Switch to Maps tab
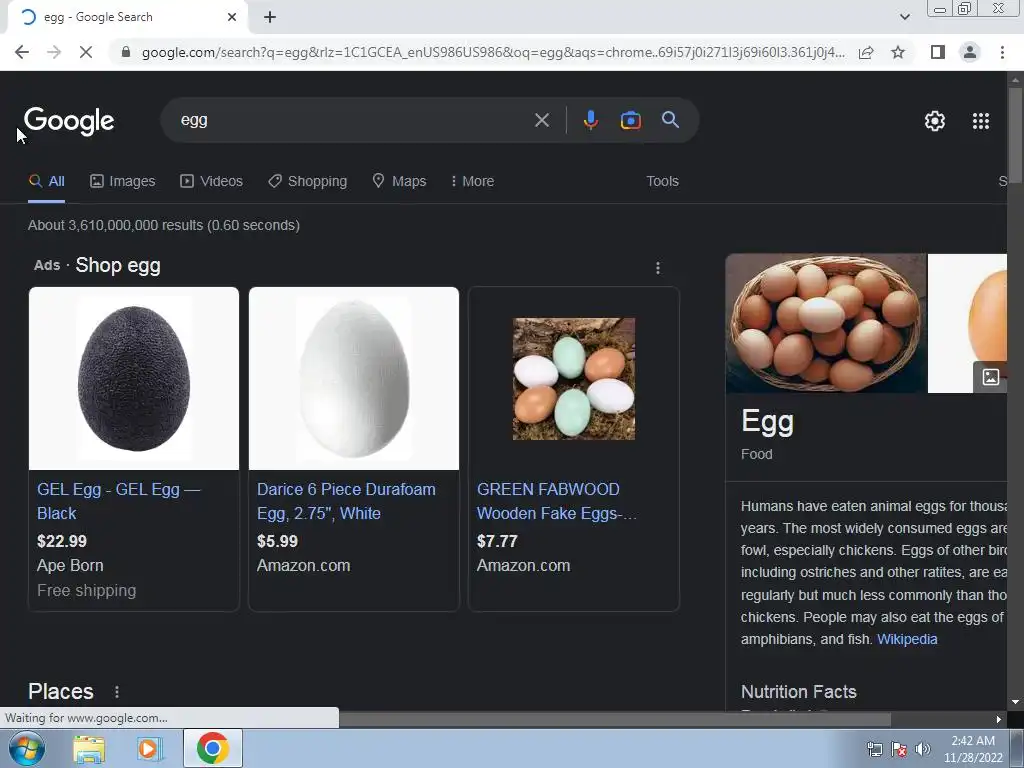1024x768 pixels. (x=399, y=182)
